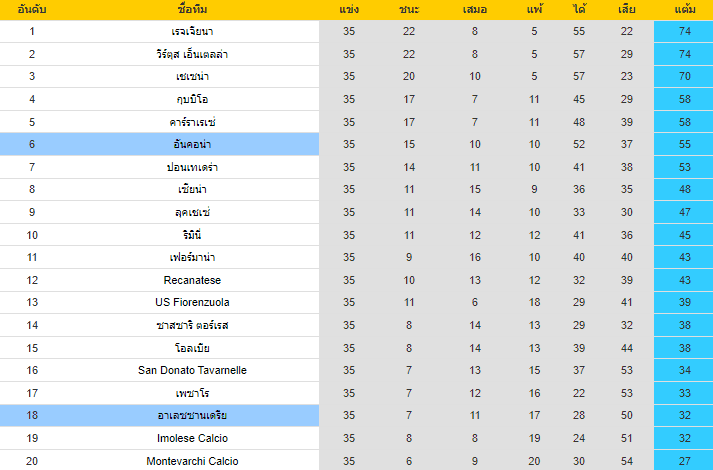Open San Donato Tavarnelle team link

click(192, 370)
